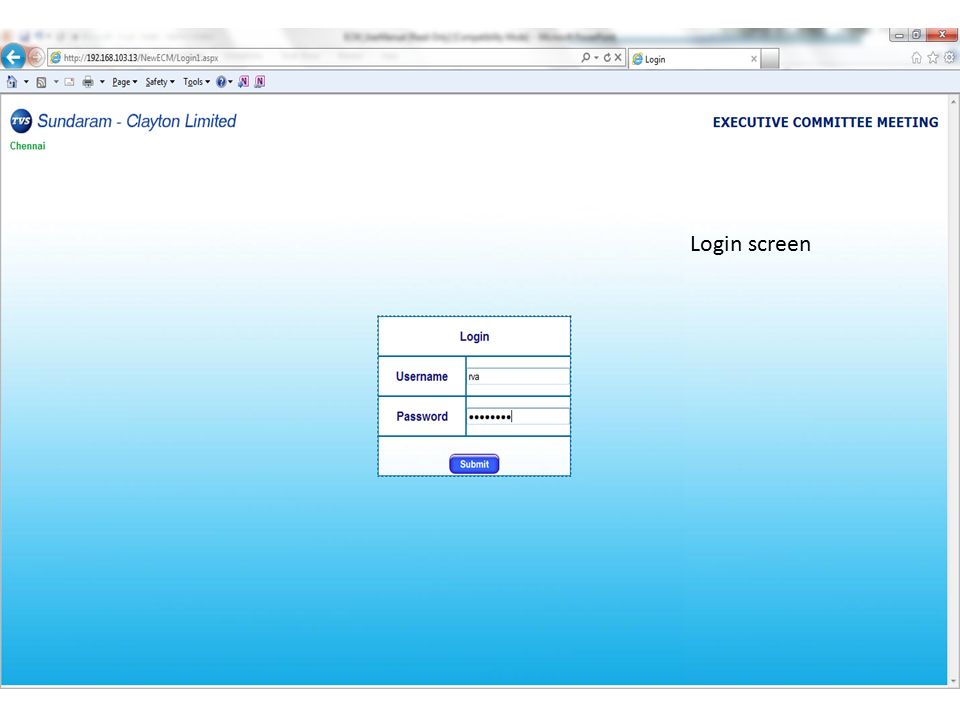Go back with the browser Back arrow
This screenshot has width=960, height=720.
tap(13, 58)
